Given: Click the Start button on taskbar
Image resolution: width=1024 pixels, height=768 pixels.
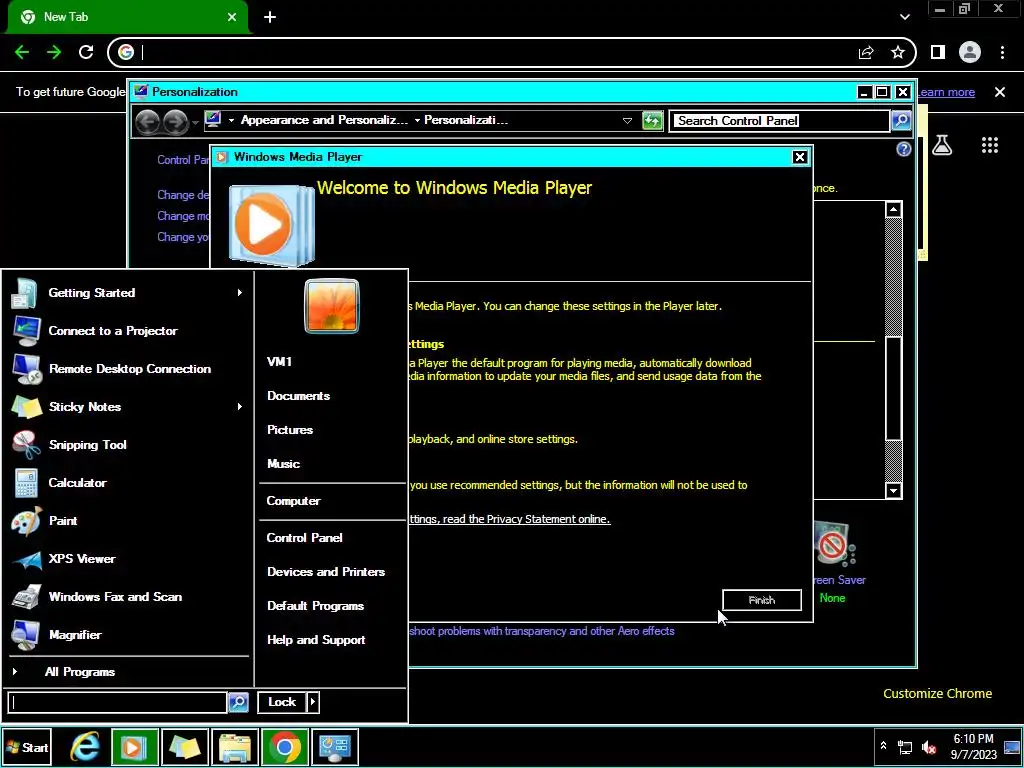Looking at the screenshot, I should coord(27,748).
